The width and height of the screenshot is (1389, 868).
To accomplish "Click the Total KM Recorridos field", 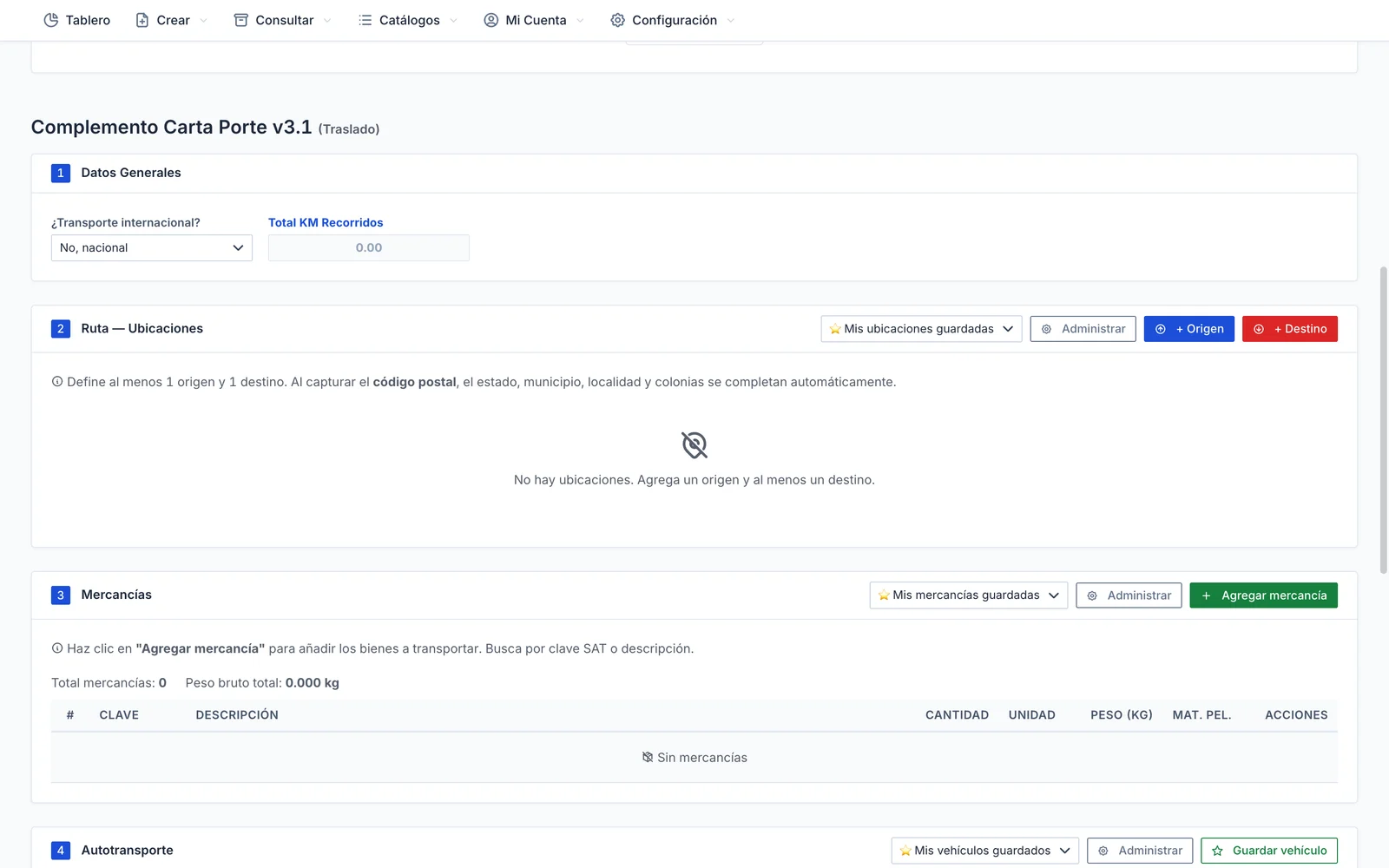I will pos(369,247).
